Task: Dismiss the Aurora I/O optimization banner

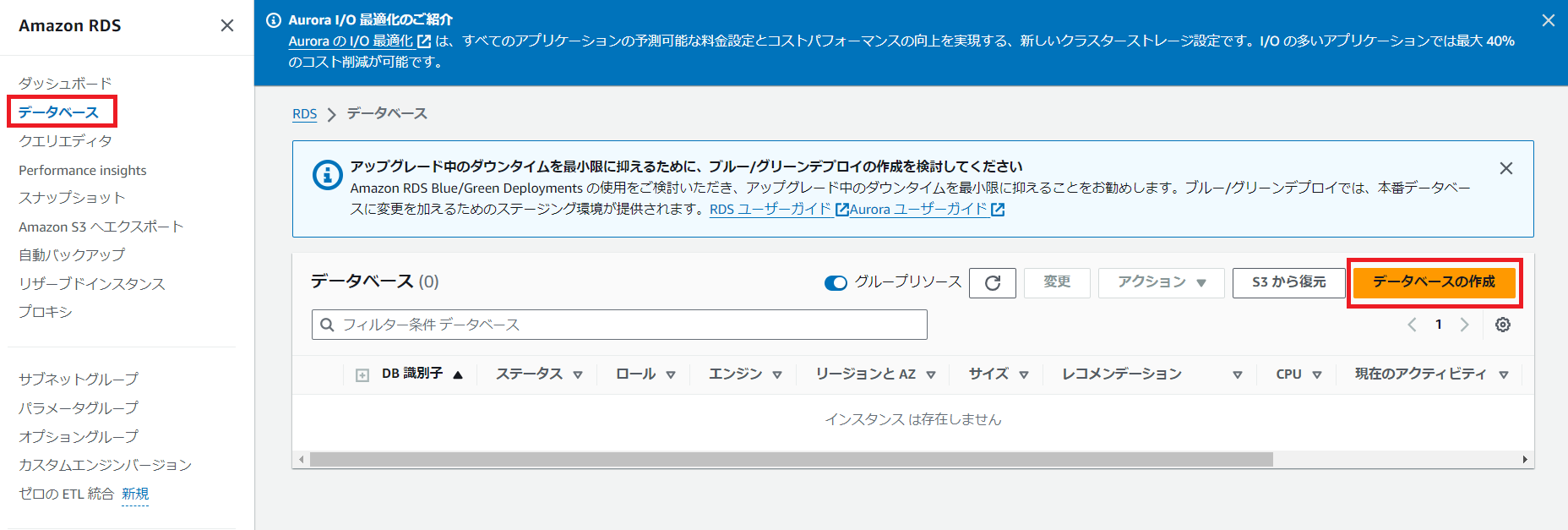Action: pos(1548,20)
